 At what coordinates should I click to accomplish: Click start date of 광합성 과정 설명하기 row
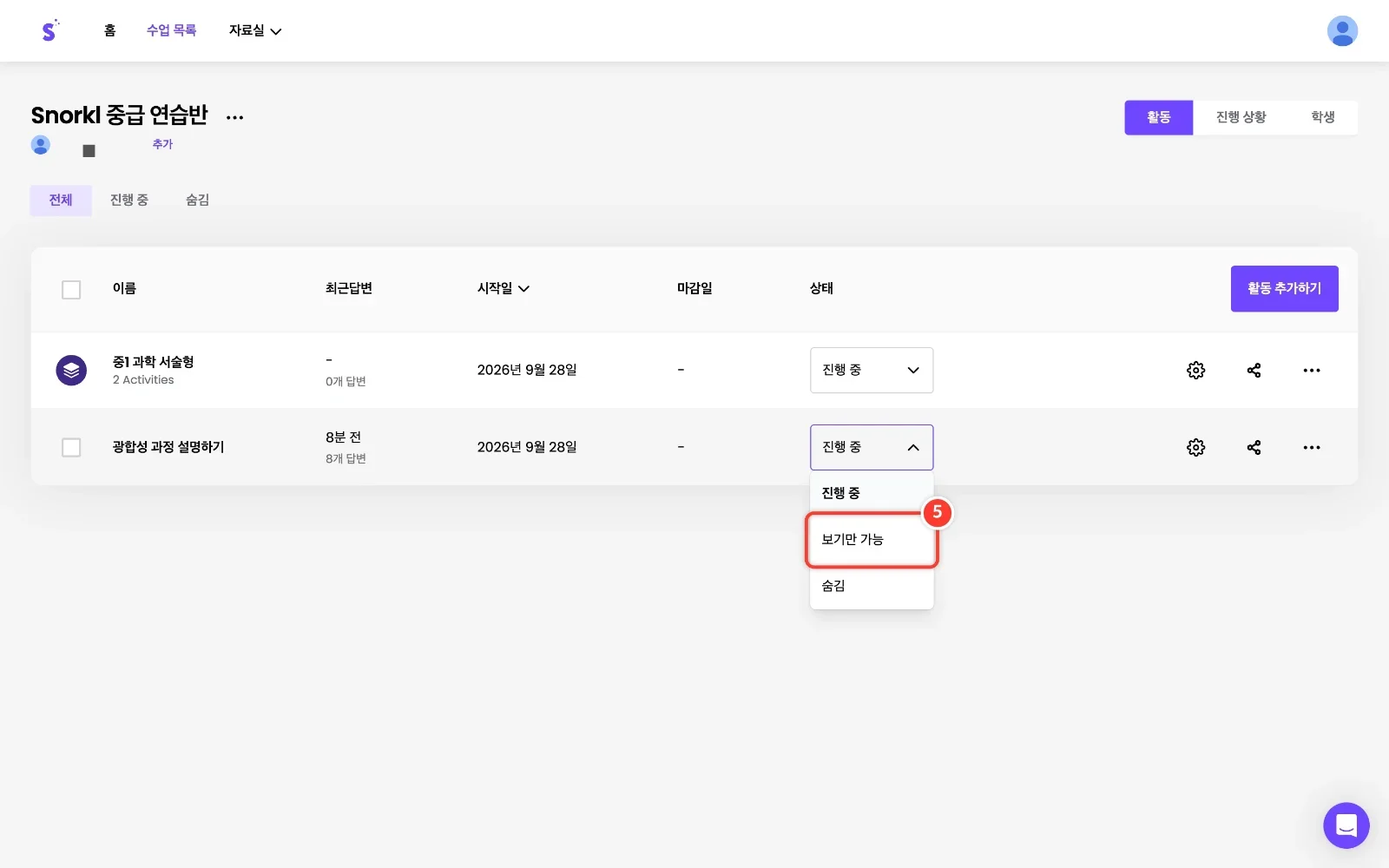tap(527, 447)
